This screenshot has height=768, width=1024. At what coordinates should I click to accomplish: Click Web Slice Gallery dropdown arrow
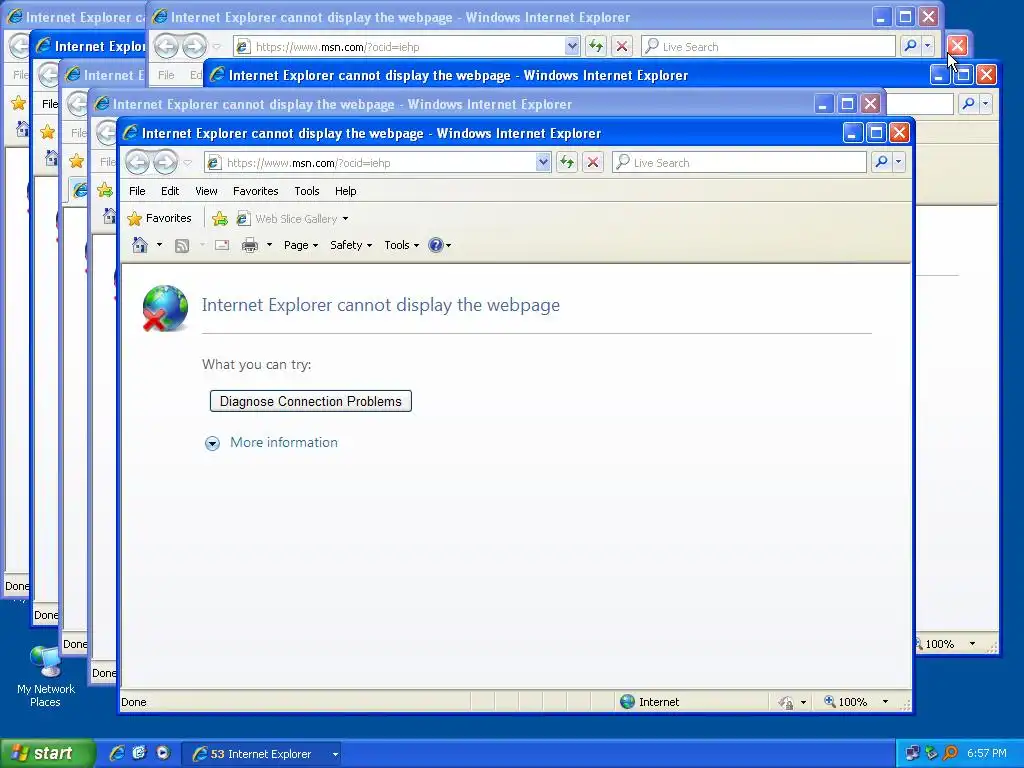point(345,219)
